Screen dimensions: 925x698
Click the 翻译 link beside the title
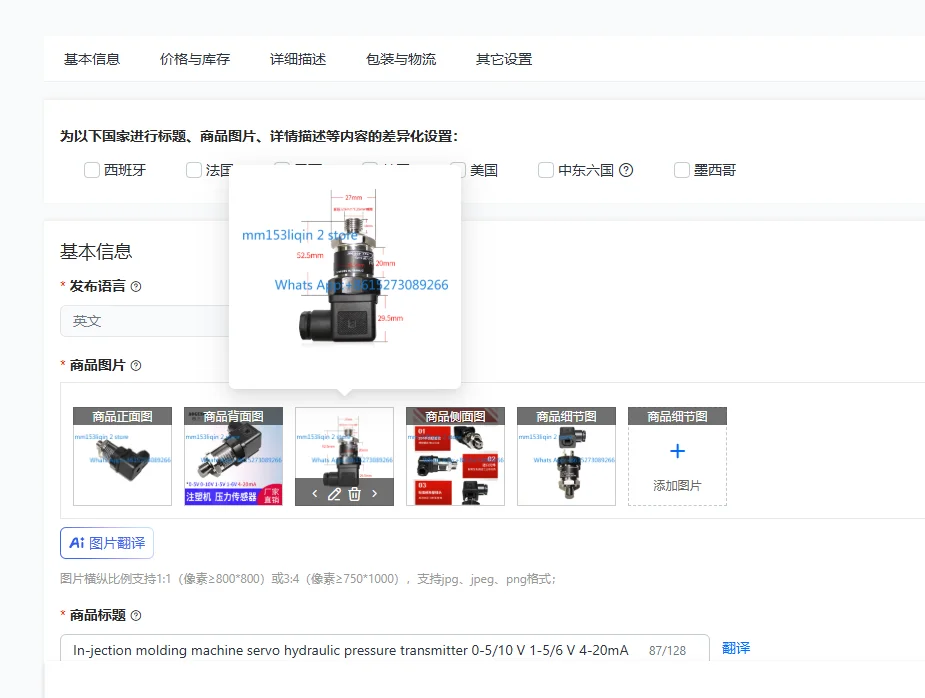[736, 648]
